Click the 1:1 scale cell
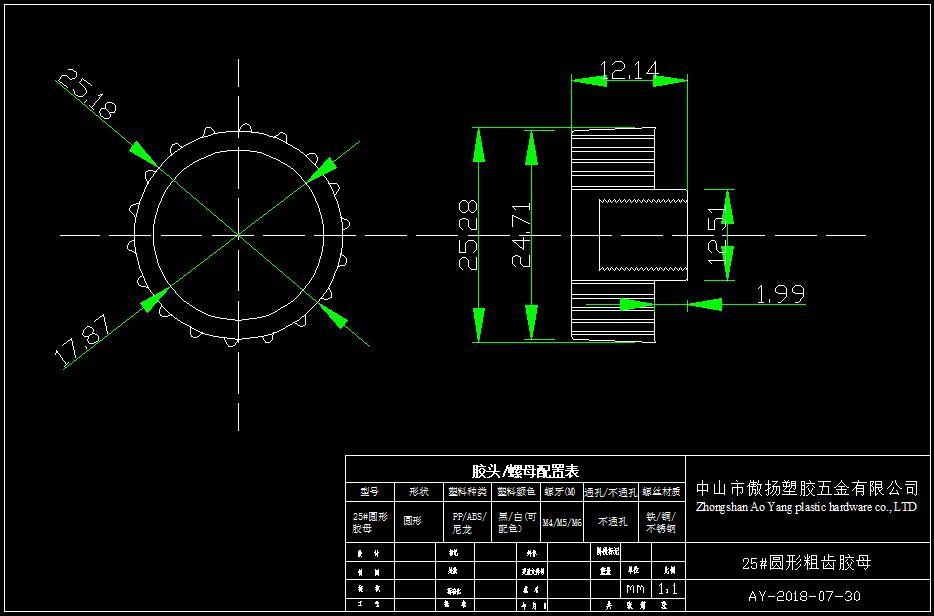 (666, 589)
